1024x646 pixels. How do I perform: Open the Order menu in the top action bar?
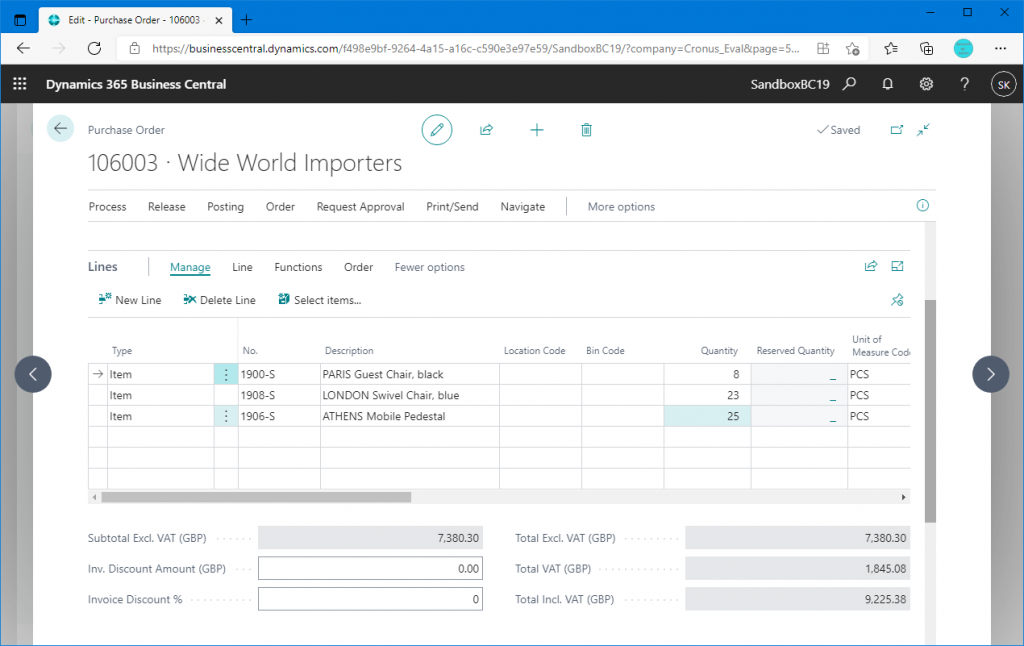(x=280, y=206)
